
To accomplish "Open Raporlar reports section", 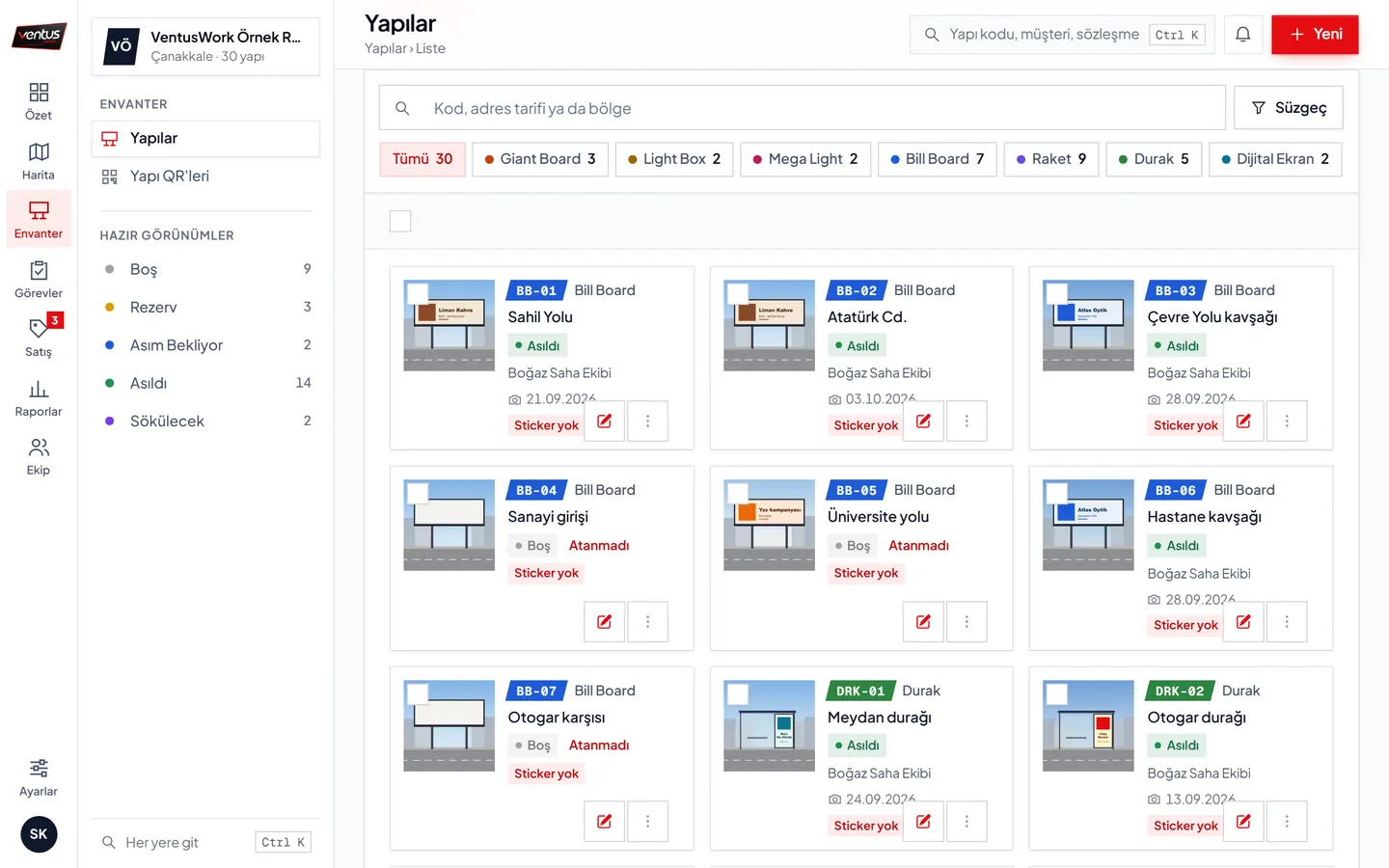I will pos(39,397).
